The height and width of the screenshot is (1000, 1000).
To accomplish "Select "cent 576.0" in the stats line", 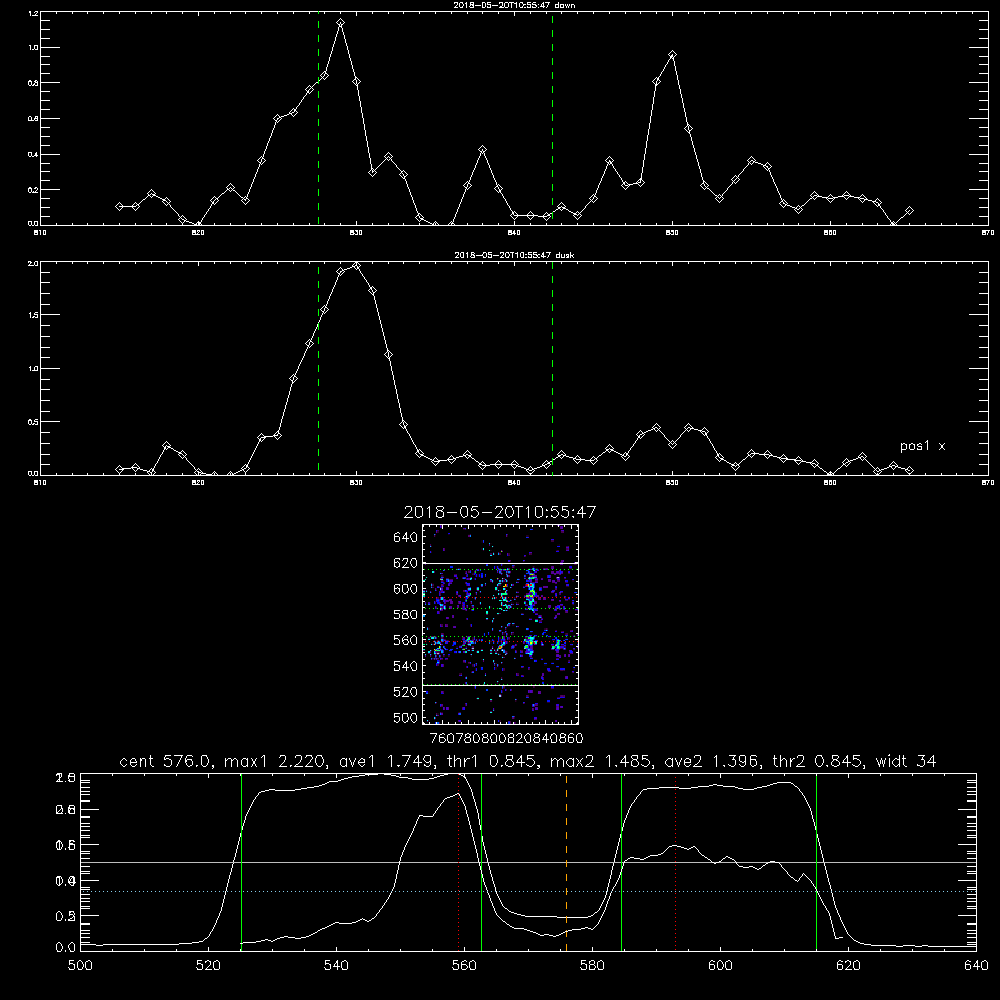I will click(x=166, y=761).
